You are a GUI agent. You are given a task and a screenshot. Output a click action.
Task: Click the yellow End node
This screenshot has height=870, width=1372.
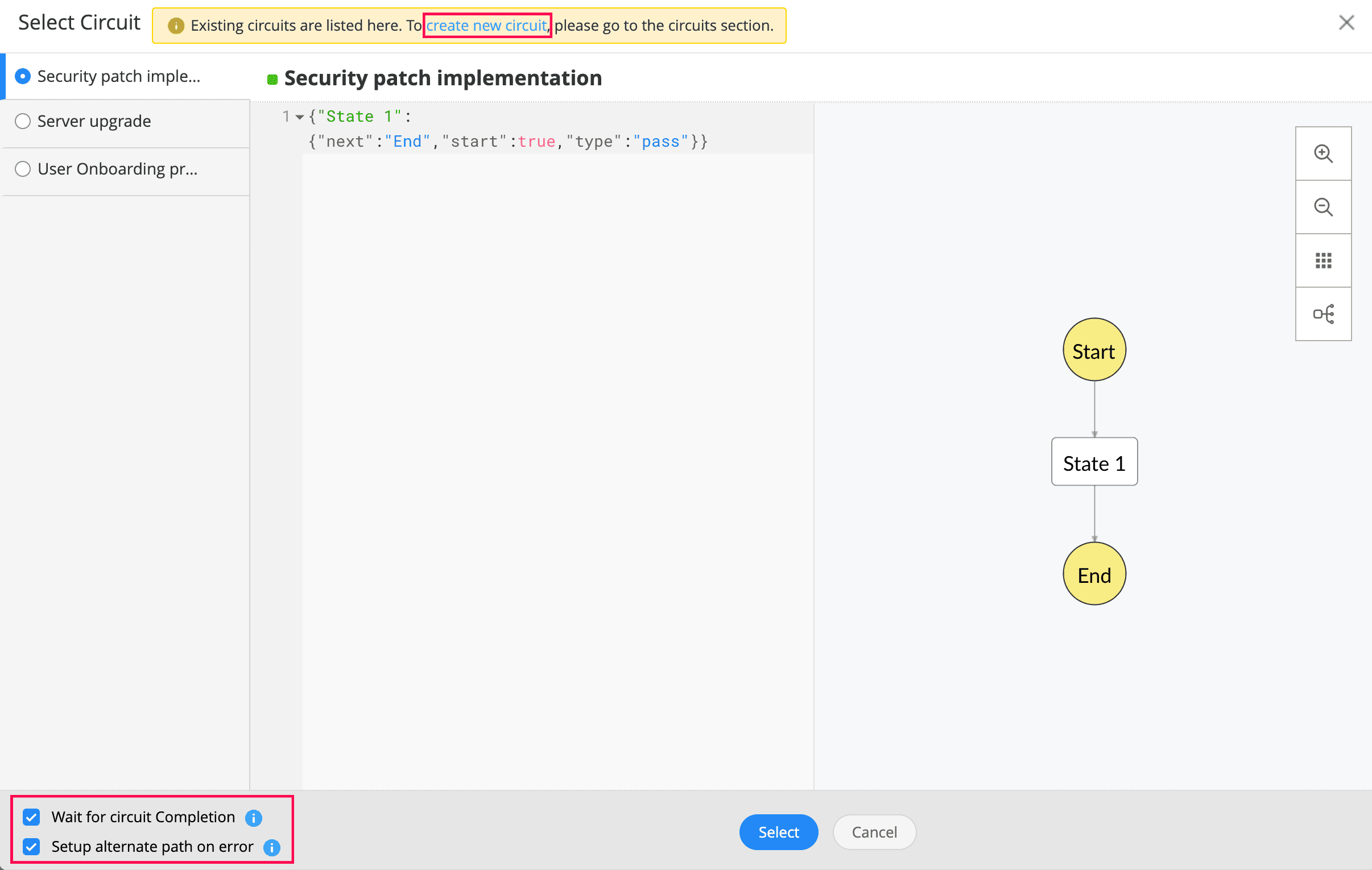(1093, 574)
